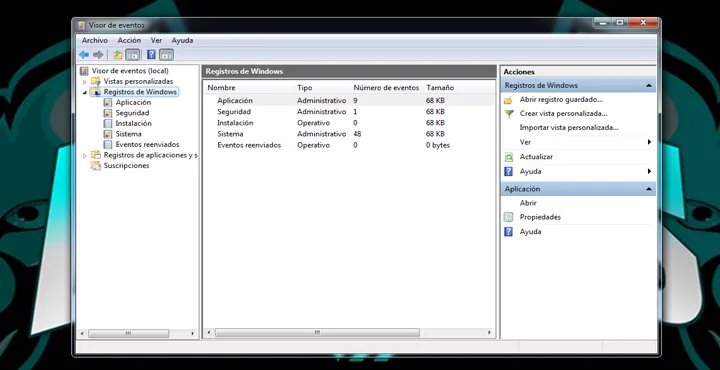The image size is (720, 370).
Task: Click the center pane horizontal scrollbar
Action: (317, 332)
